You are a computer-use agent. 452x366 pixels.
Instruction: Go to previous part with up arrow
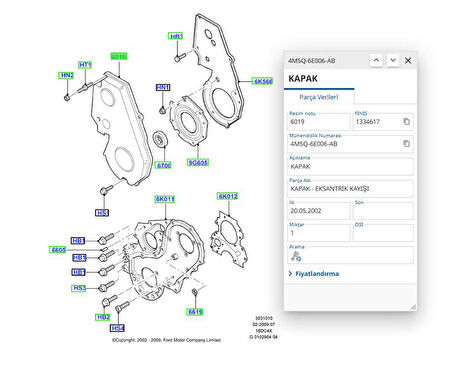pyautogui.click(x=376, y=60)
